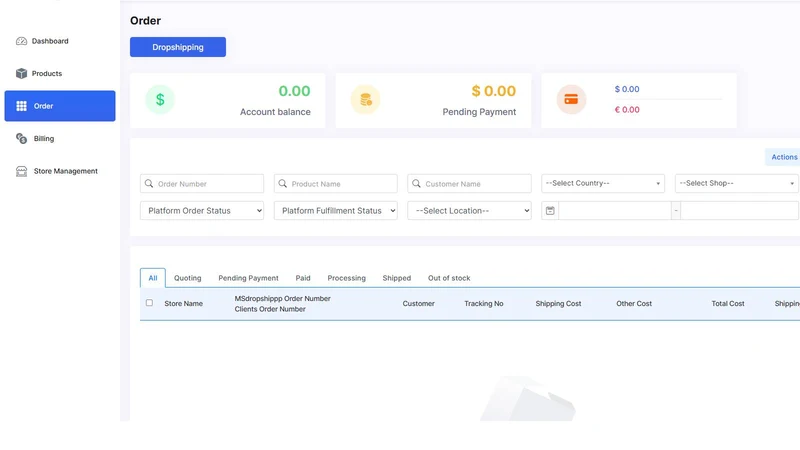The width and height of the screenshot is (800, 450).
Task: Click the Store Management storefront icon
Action: [x=21, y=171]
